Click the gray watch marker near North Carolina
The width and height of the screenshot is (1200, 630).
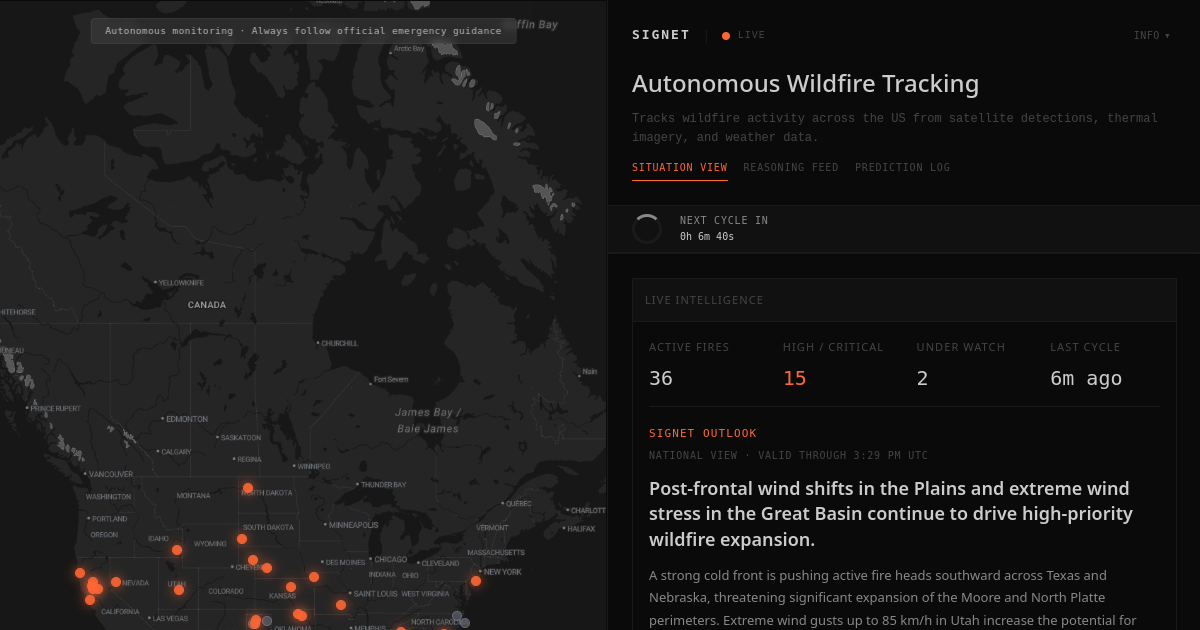point(457,616)
